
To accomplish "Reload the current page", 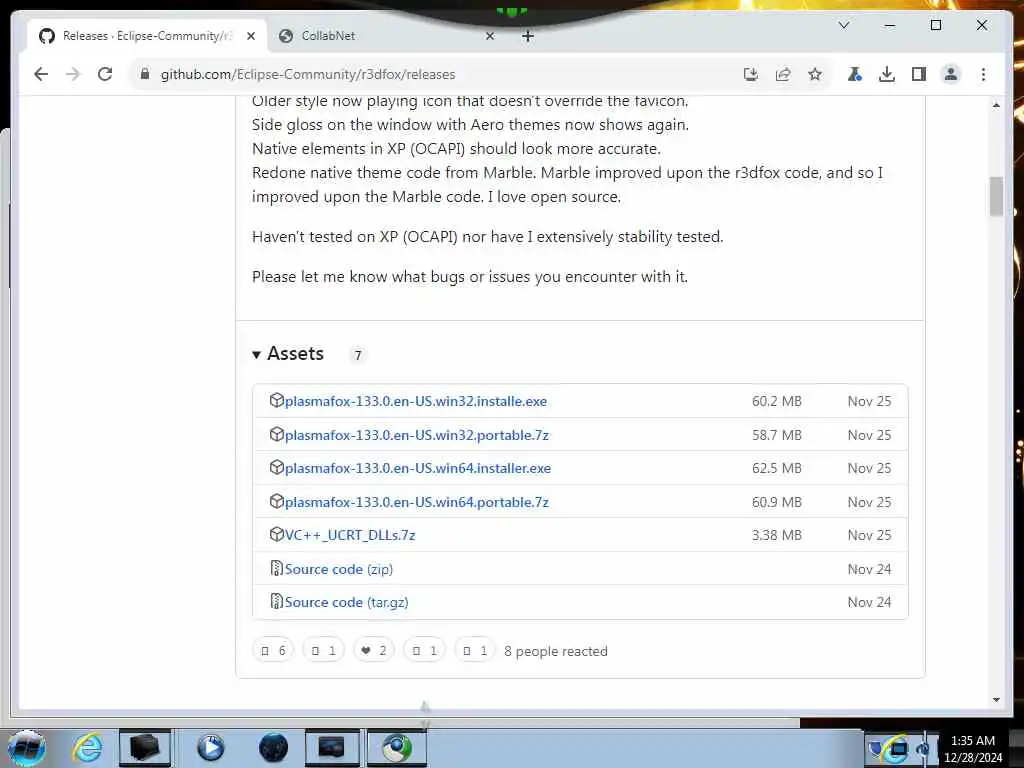I will click(105, 74).
